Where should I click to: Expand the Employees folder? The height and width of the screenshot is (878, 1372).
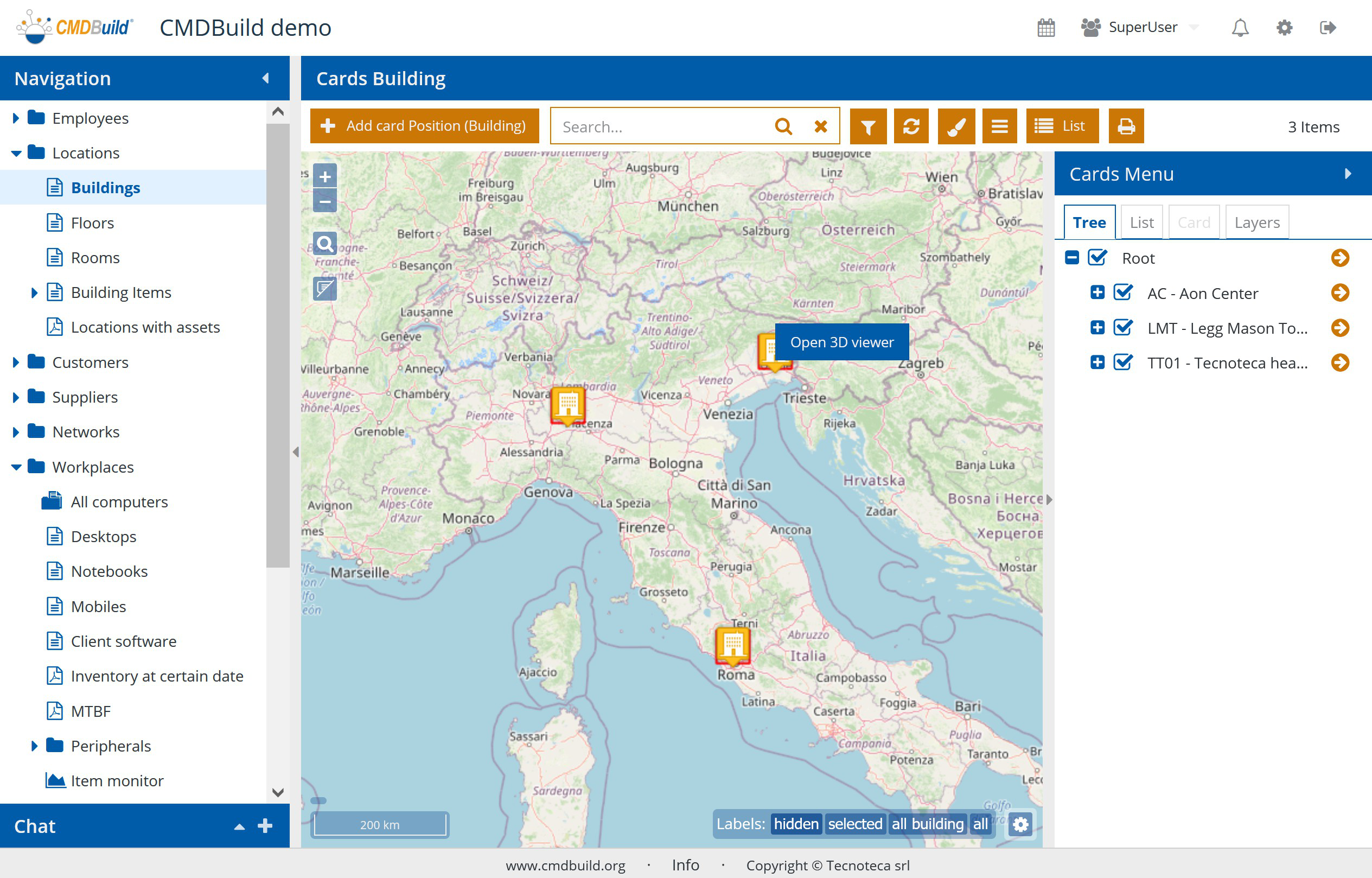16,119
